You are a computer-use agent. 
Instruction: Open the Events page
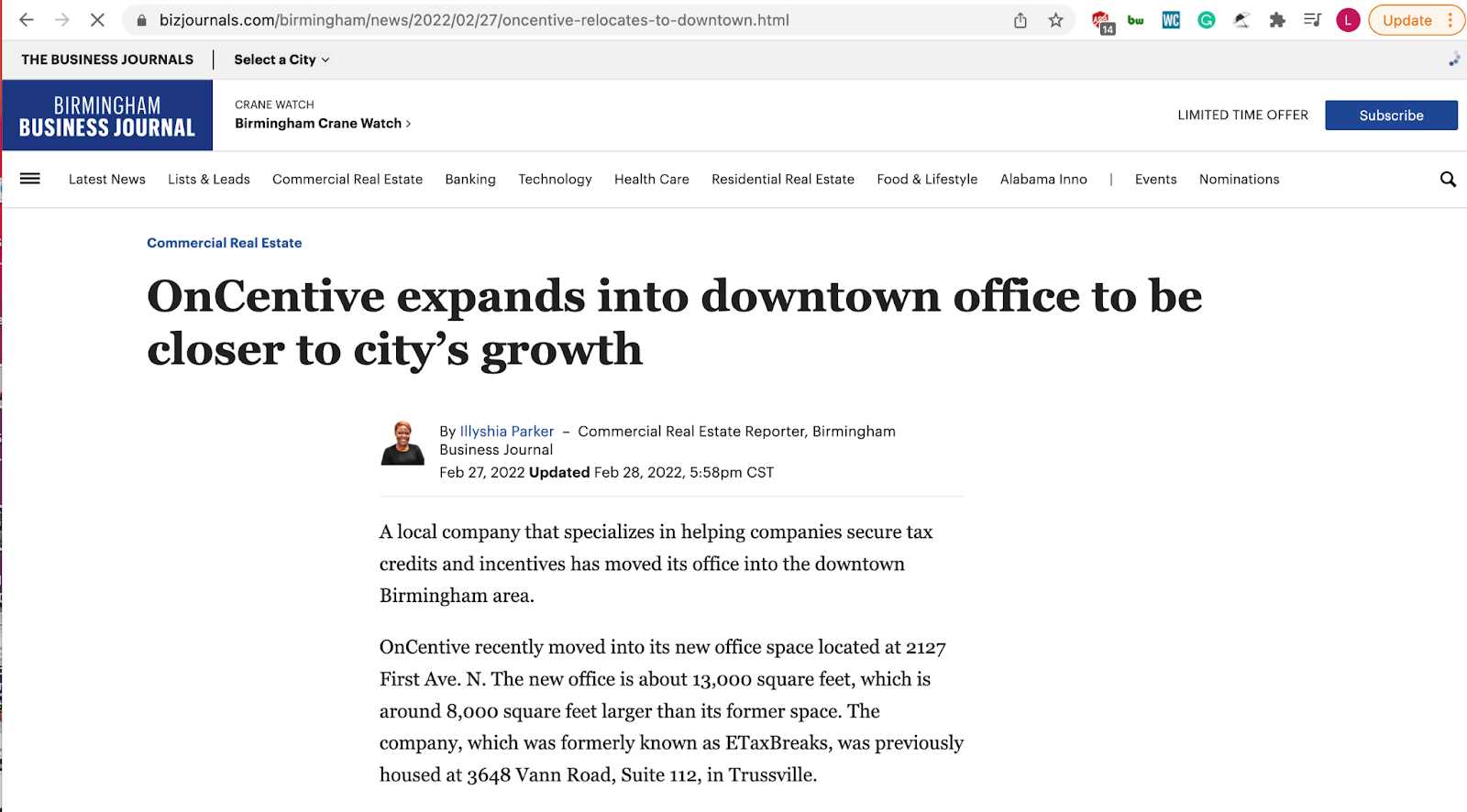[x=1155, y=180]
